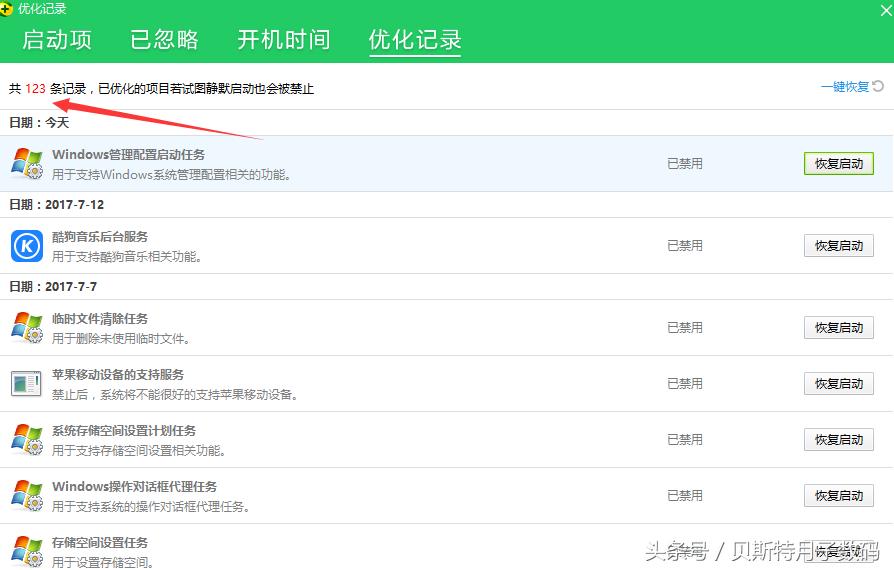Select the 苹果移动设备的支持服务 entry title
The height and width of the screenshot is (570, 894).
118,374
